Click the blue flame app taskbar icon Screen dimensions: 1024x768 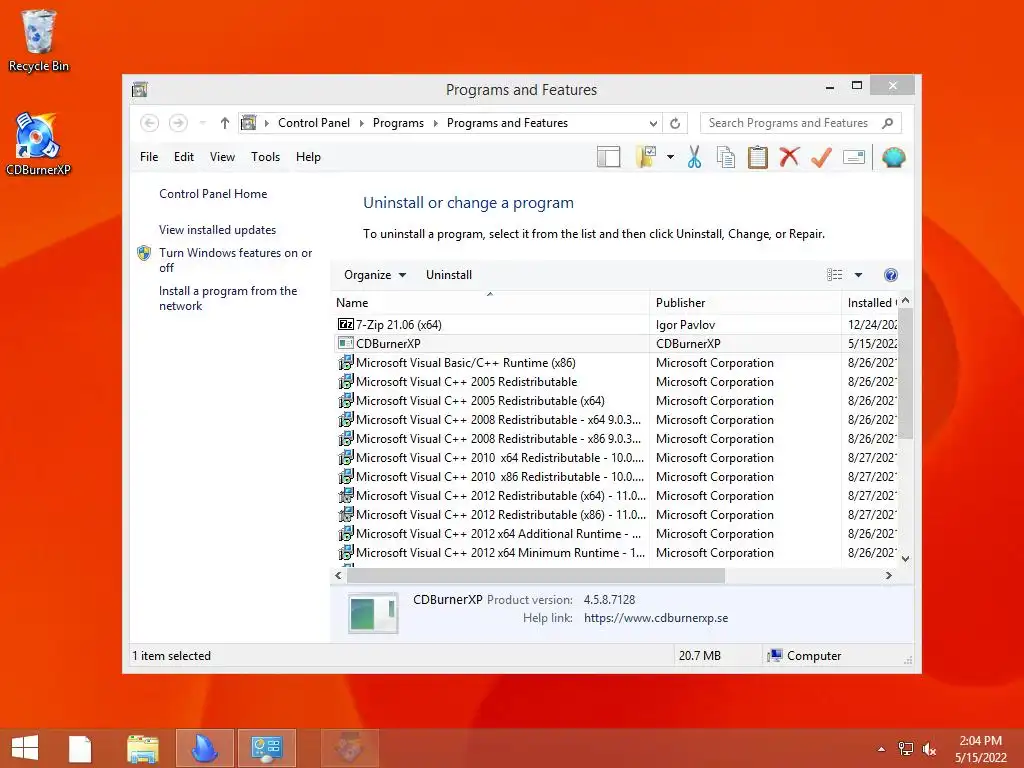(x=204, y=748)
